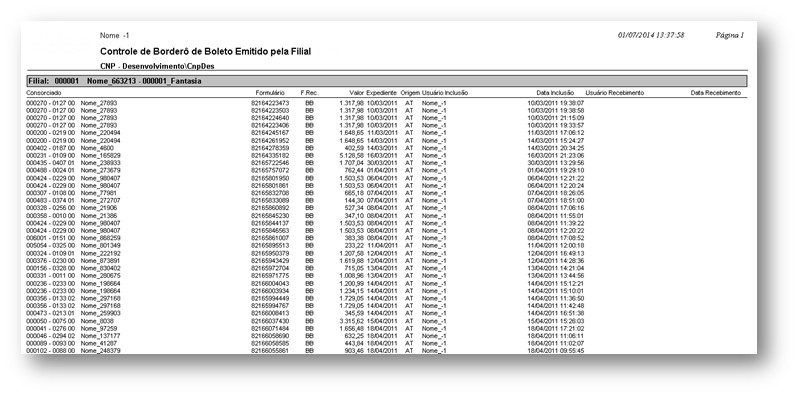Select formulário number 82164223503

pos(270,110)
